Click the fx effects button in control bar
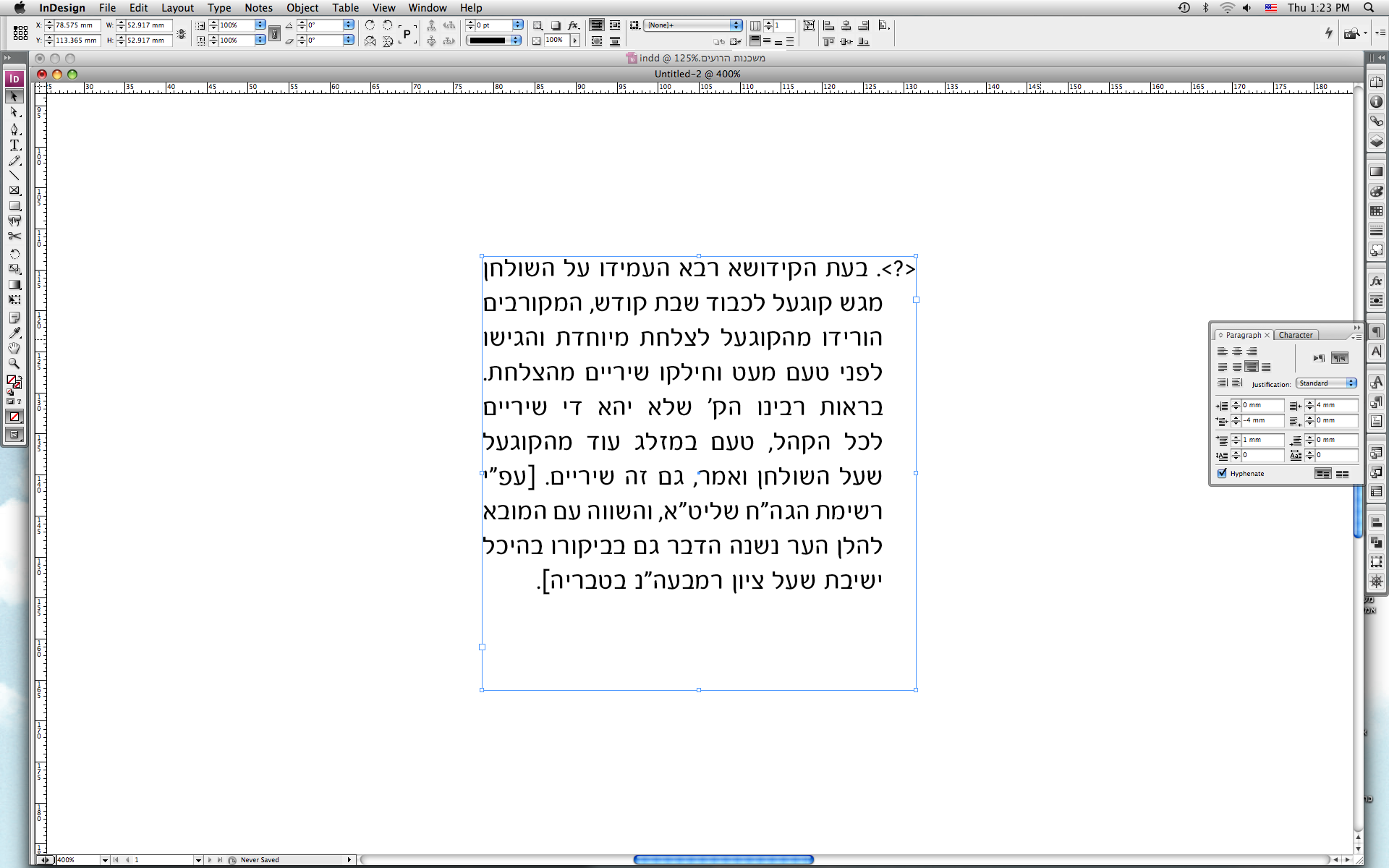Image resolution: width=1389 pixels, height=868 pixels. 574,25
